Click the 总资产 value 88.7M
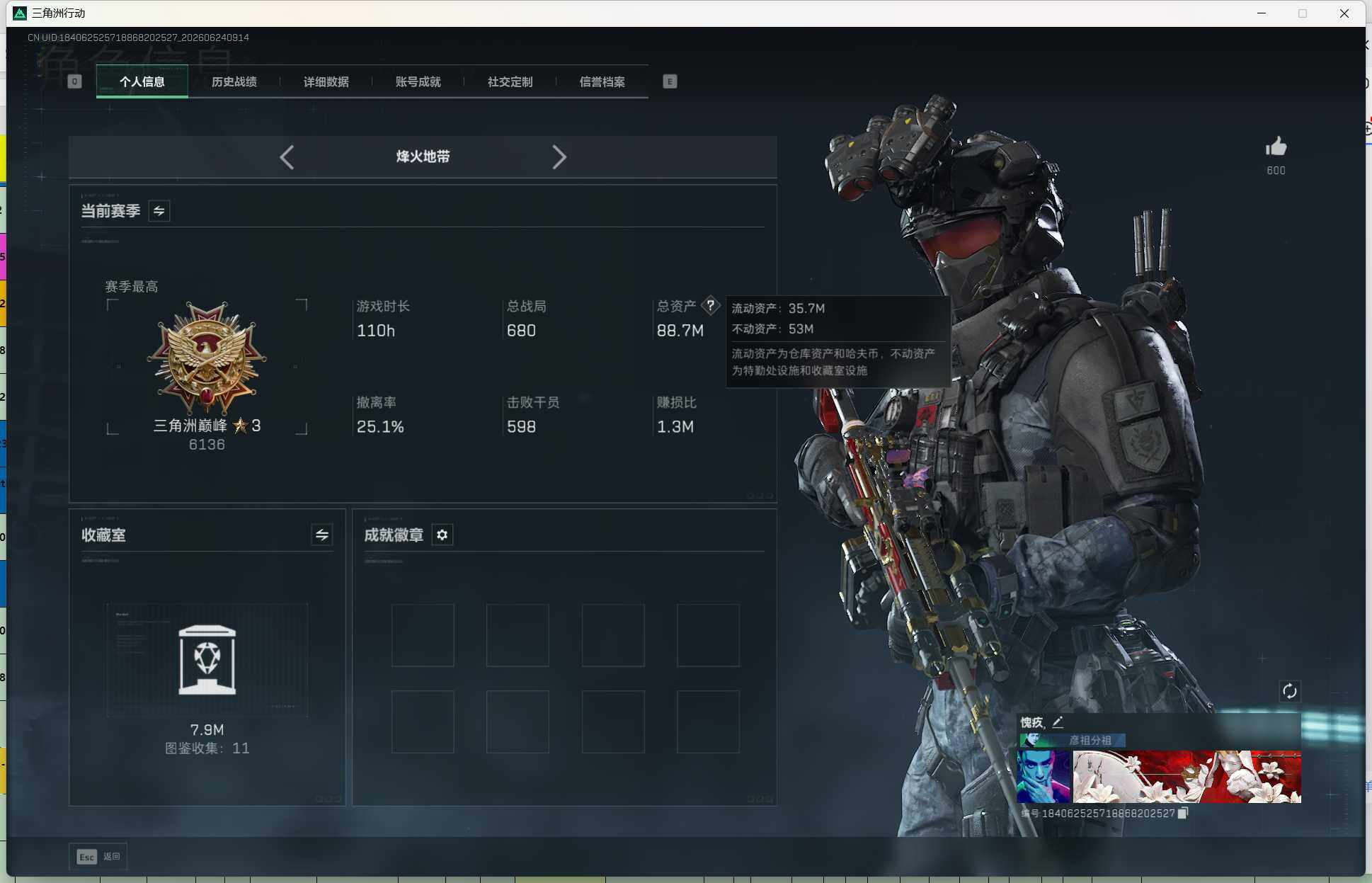The height and width of the screenshot is (883, 1372). point(680,331)
